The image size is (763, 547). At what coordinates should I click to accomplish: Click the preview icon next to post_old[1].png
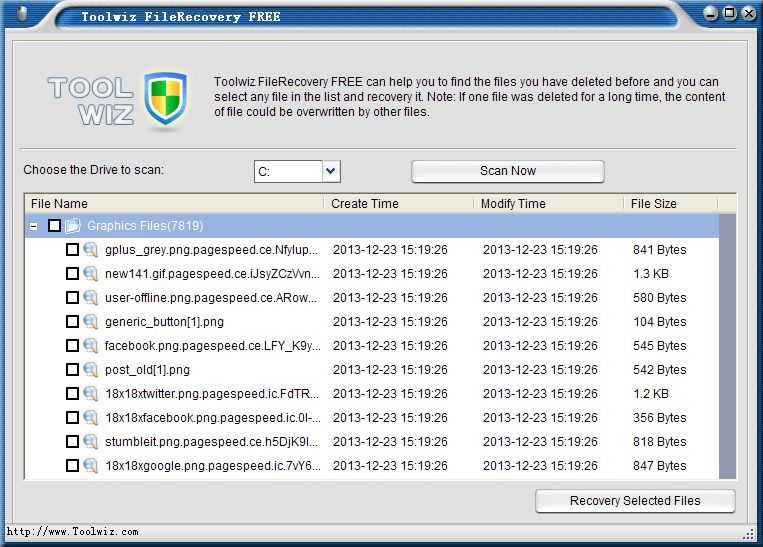click(90, 370)
